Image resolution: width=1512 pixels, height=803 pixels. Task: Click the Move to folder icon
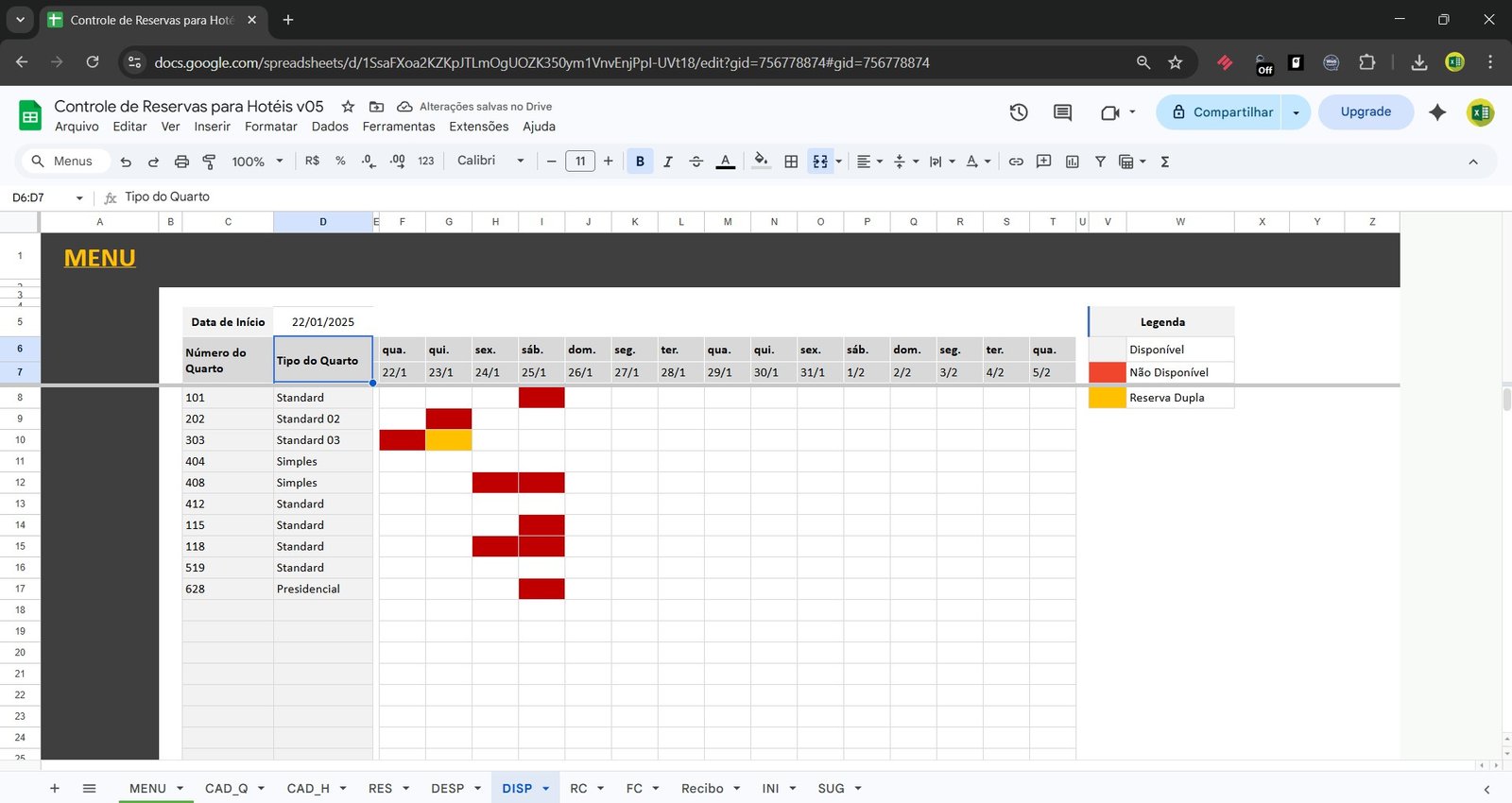click(376, 107)
